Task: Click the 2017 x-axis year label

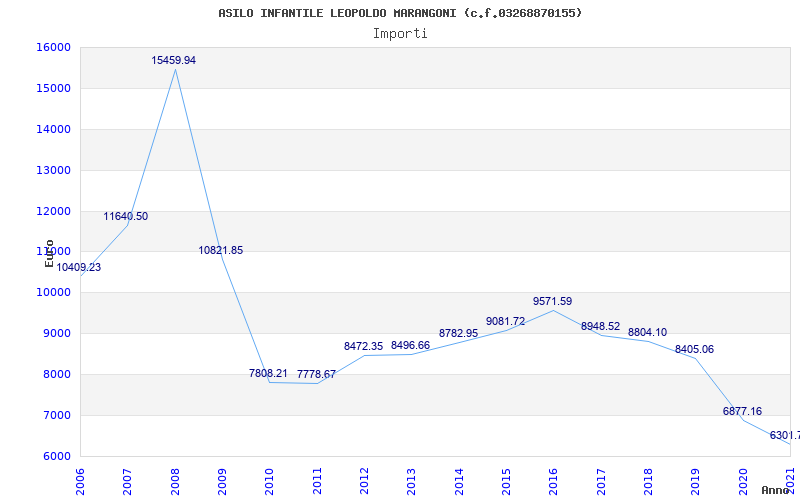Action: click(601, 482)
